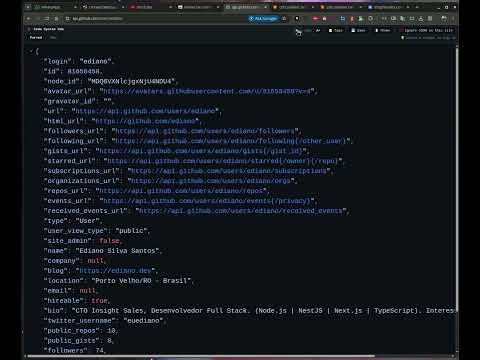This screenshot has width=480, height=360.
Task: Click the "ediano" login value
Action: coord(95,61)
